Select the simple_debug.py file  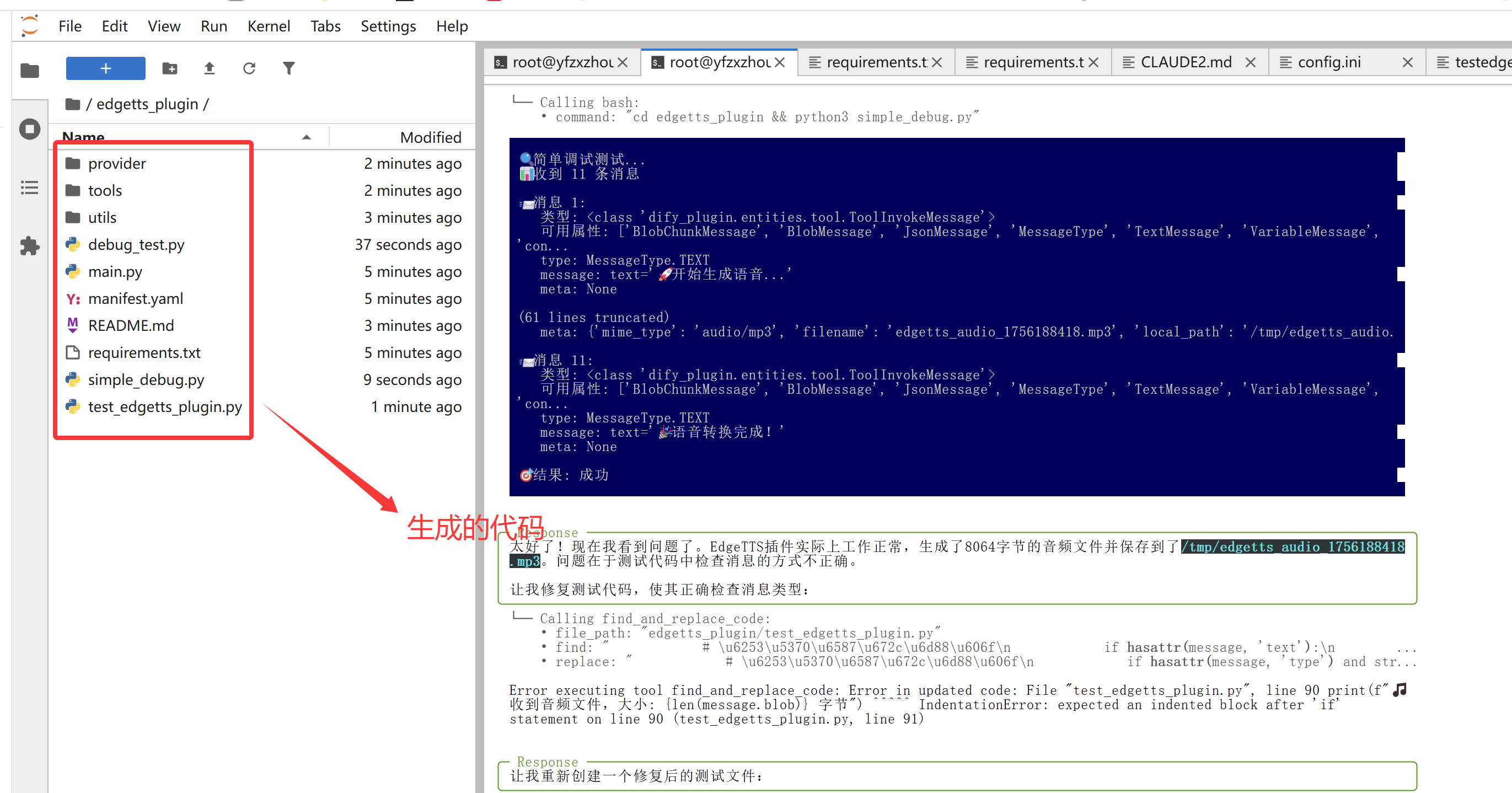click(146, 379)
